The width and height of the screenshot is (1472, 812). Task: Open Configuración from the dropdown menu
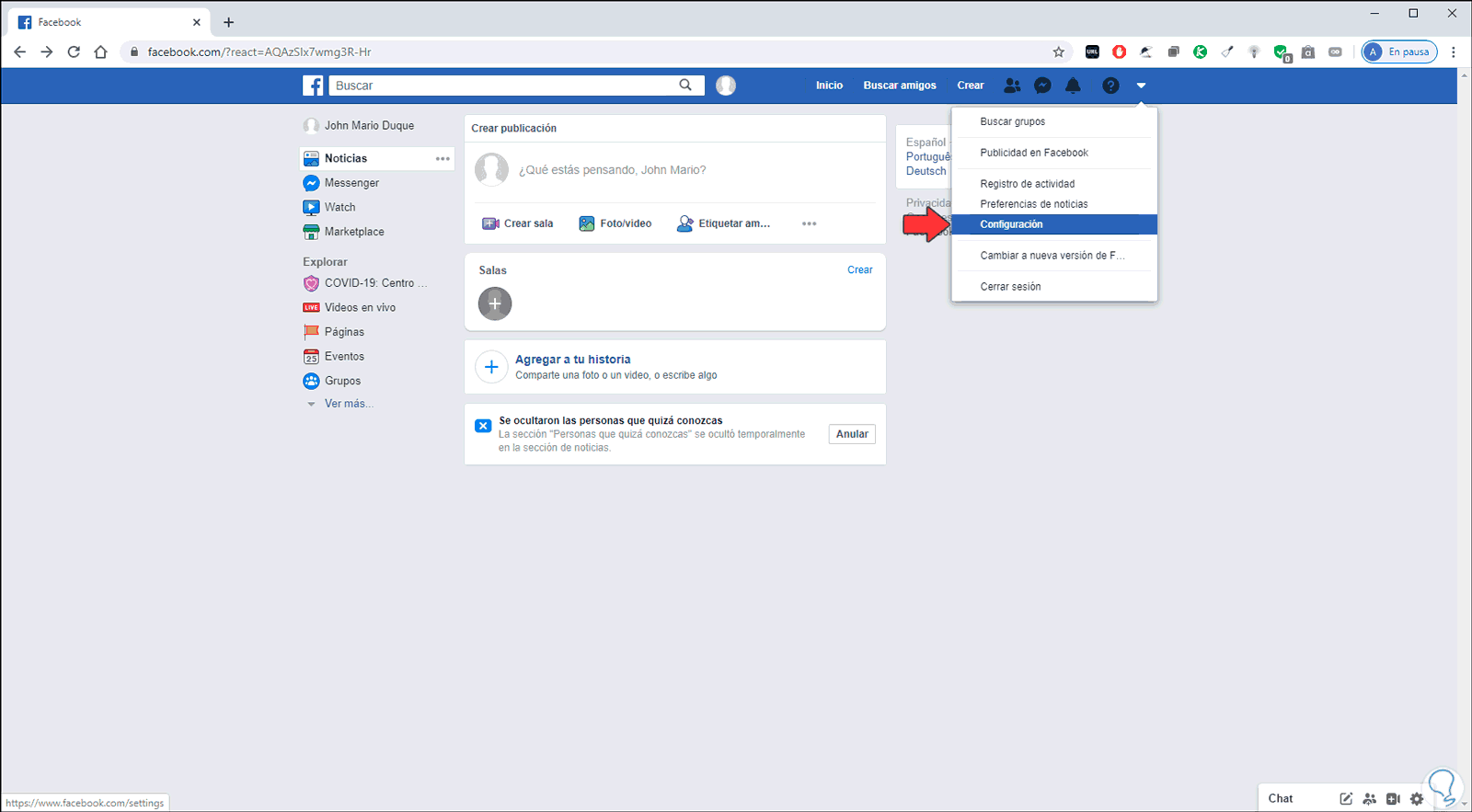click(x=1054, y=224)
